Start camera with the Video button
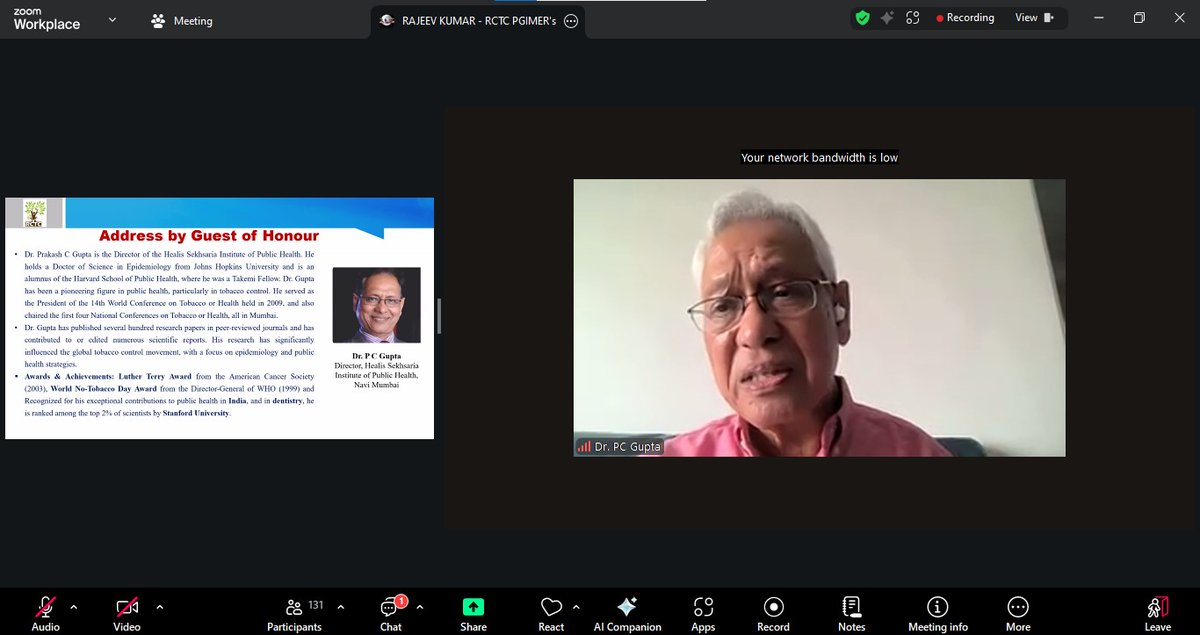This screenshot has height=635, width=1200. pyautogui.click(x=126, y=612)
